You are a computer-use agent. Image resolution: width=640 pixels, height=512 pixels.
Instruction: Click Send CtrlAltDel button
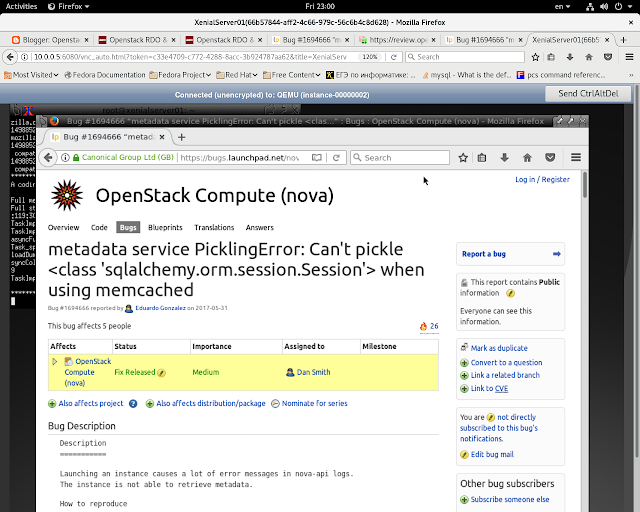[588, 93]
